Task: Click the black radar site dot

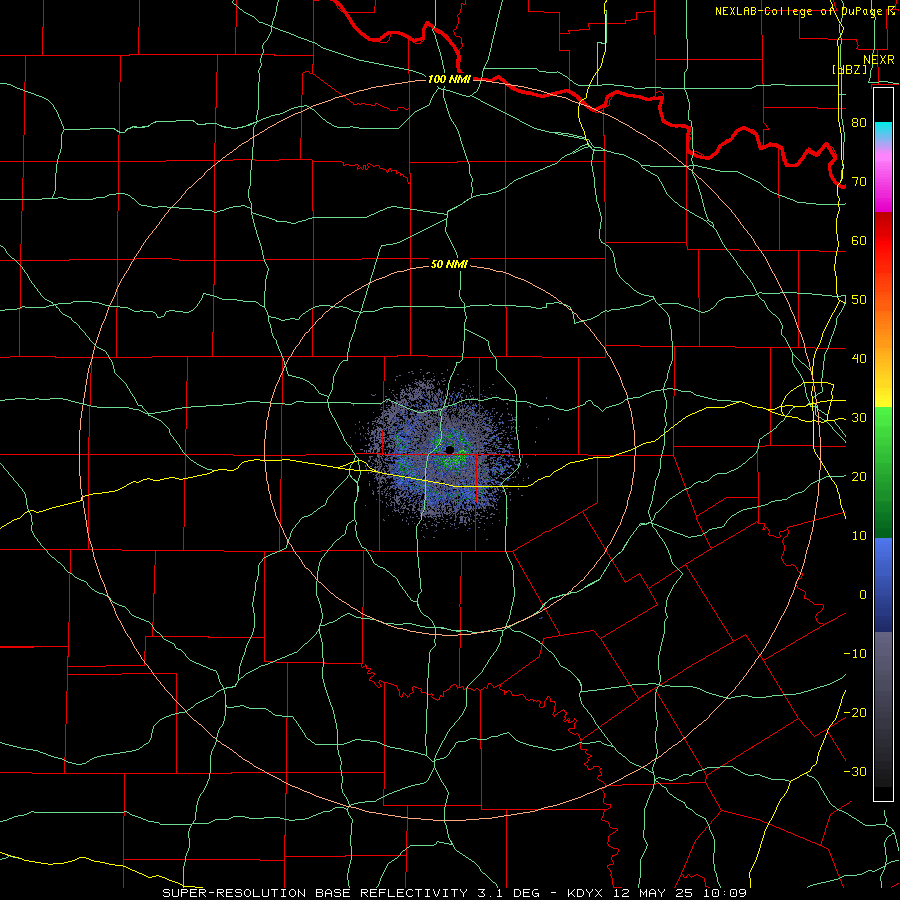Action: 449,449
